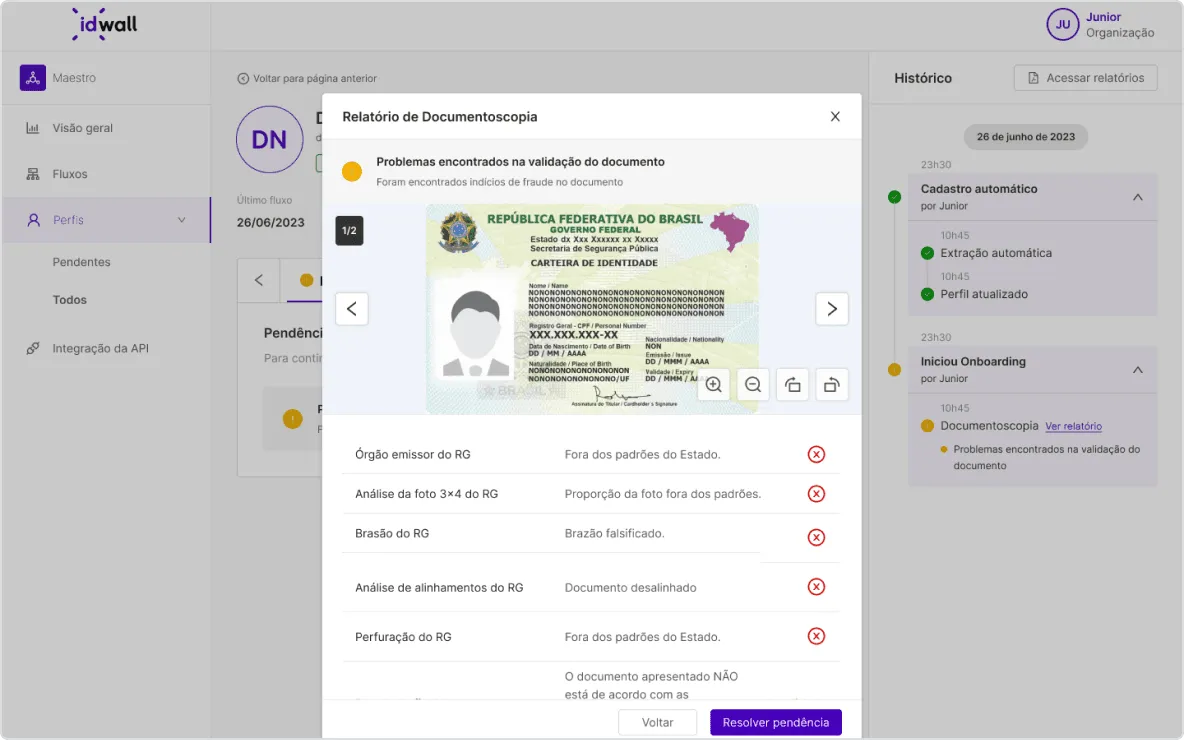Open Visão geral chart icon
Viewport: 1184px width, 740px height.
pyautogui.click(x=32, y=128)
